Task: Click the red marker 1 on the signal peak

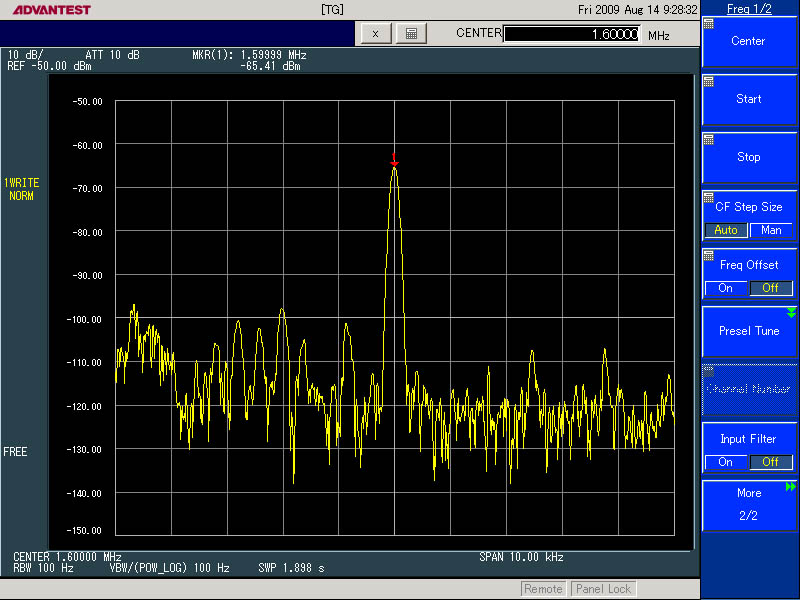Action: coord(395,159)
